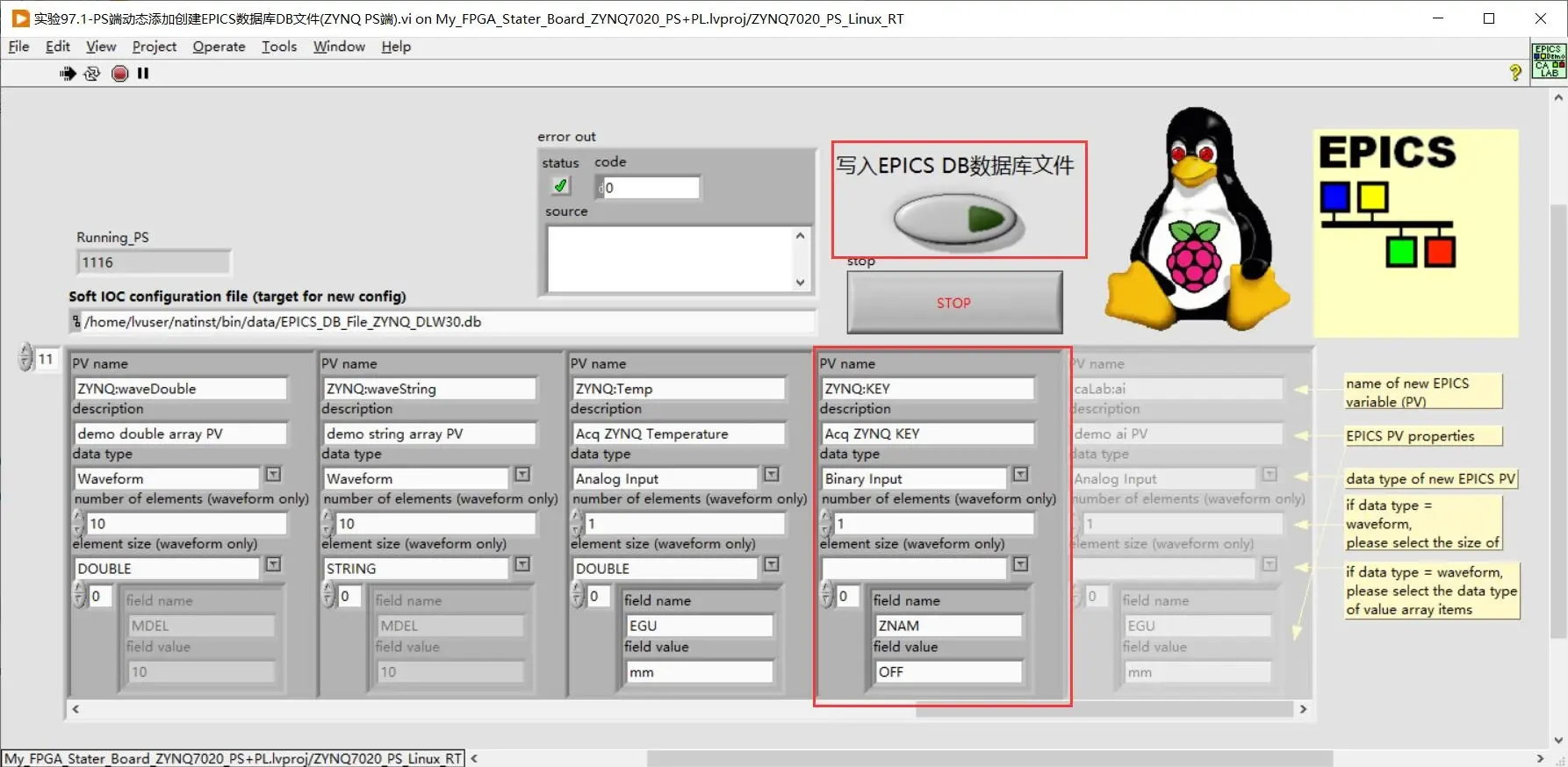Click the Acq ZYNQ Temperature description field

pyautogui.click(x=679, y=434)
